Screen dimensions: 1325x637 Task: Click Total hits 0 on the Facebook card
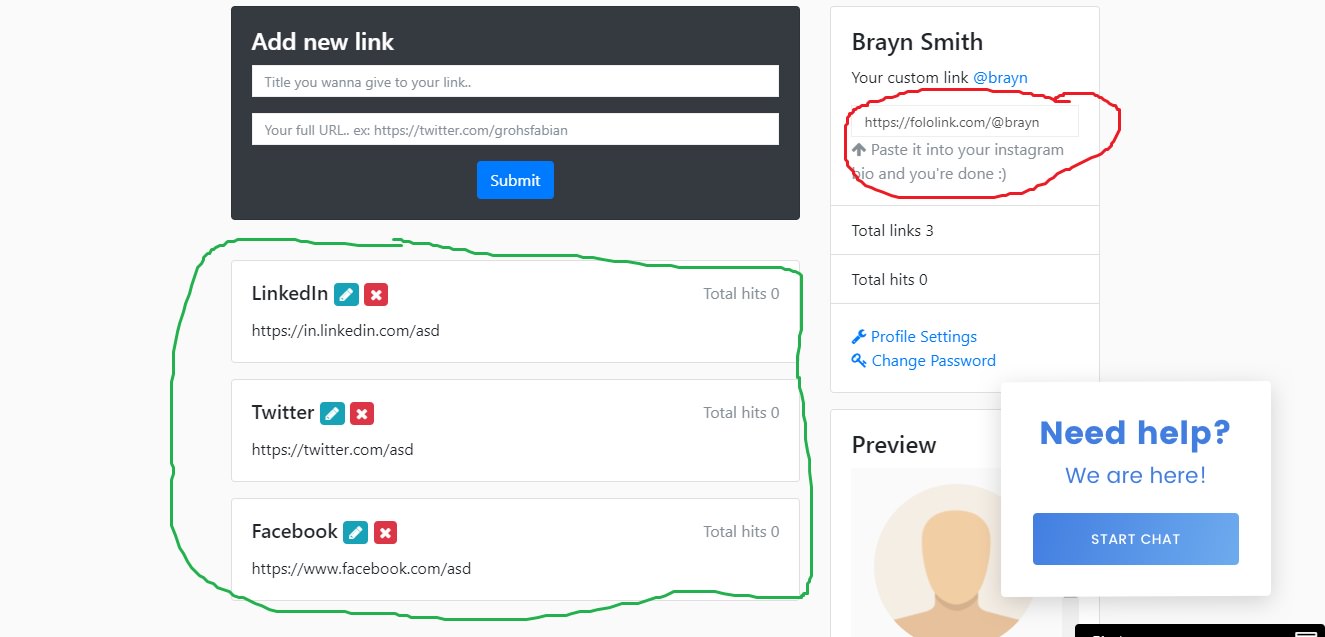(x=741, y=532)
